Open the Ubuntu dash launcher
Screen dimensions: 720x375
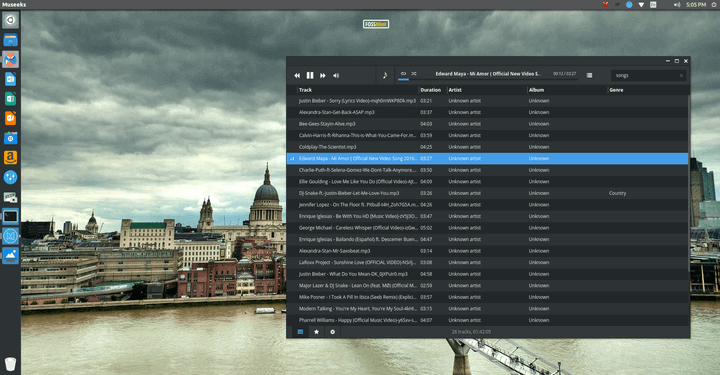[x=10, y=20]
